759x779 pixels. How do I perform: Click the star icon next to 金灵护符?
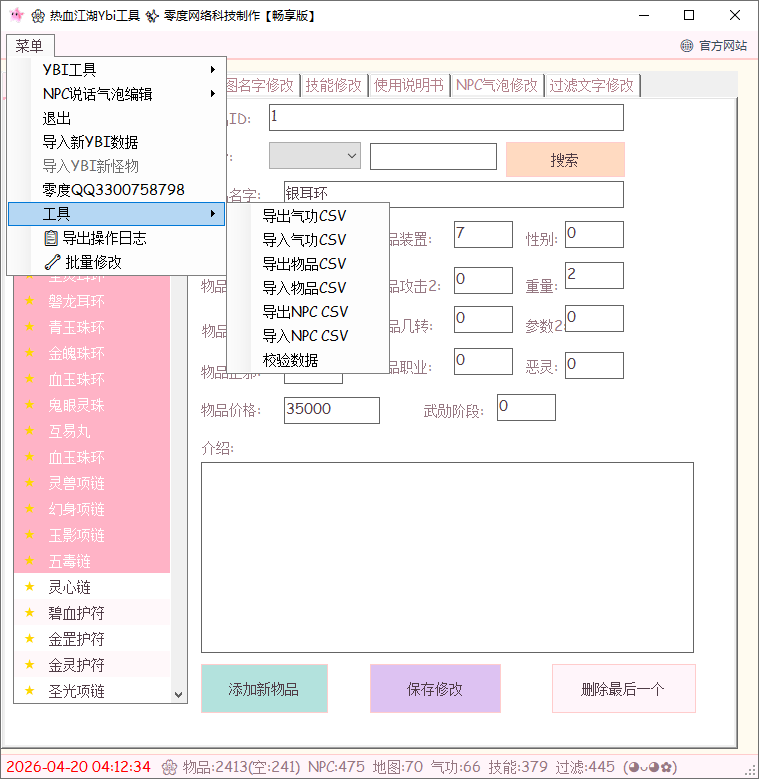click(29, 665)
